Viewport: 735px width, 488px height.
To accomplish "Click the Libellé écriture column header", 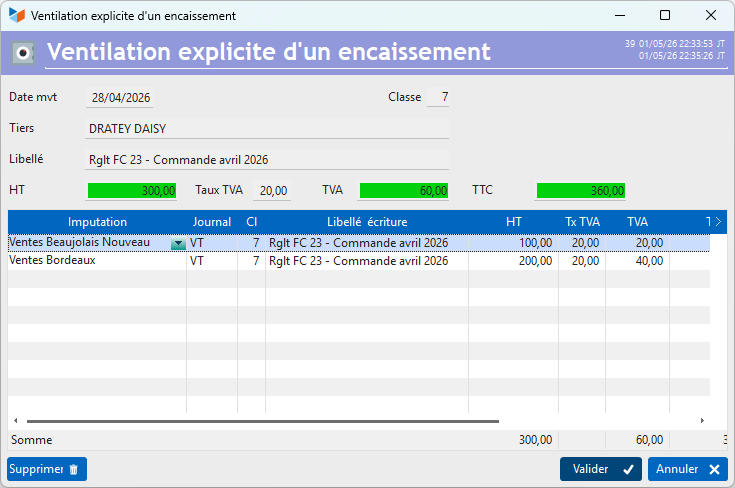I will (367, 222).
